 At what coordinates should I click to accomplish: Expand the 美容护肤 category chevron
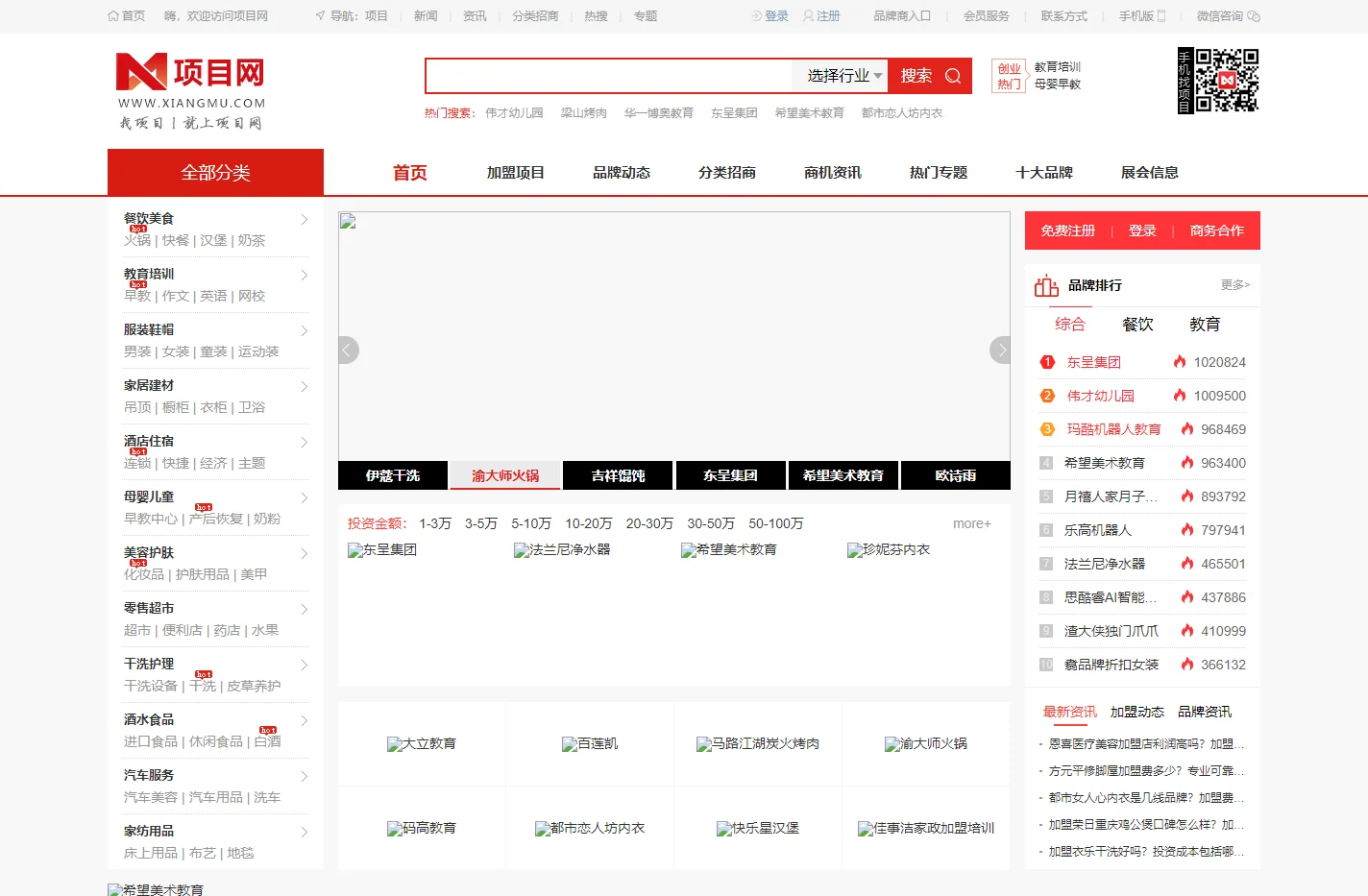point(305,554)
